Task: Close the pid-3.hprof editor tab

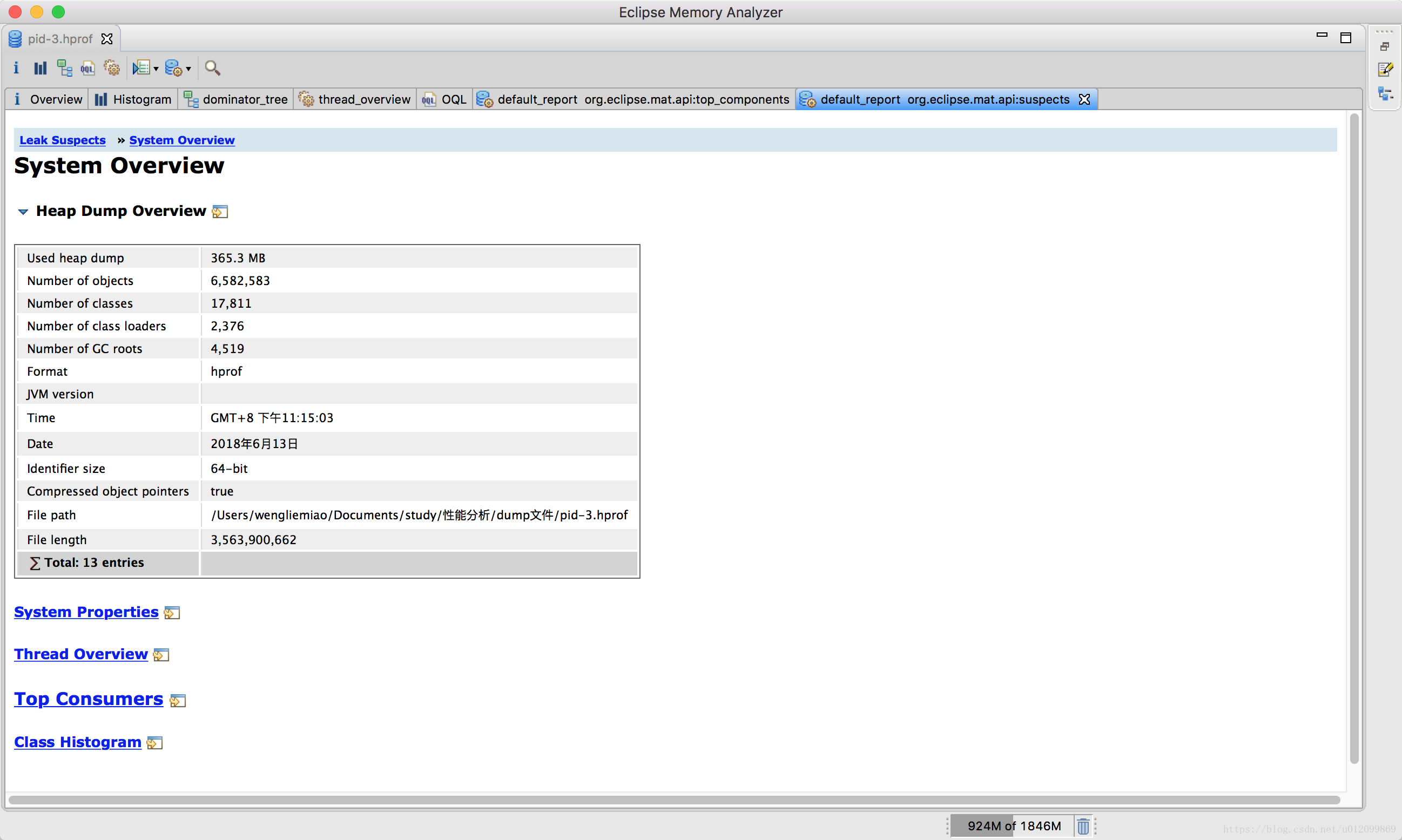Action: tap(106, 38)
